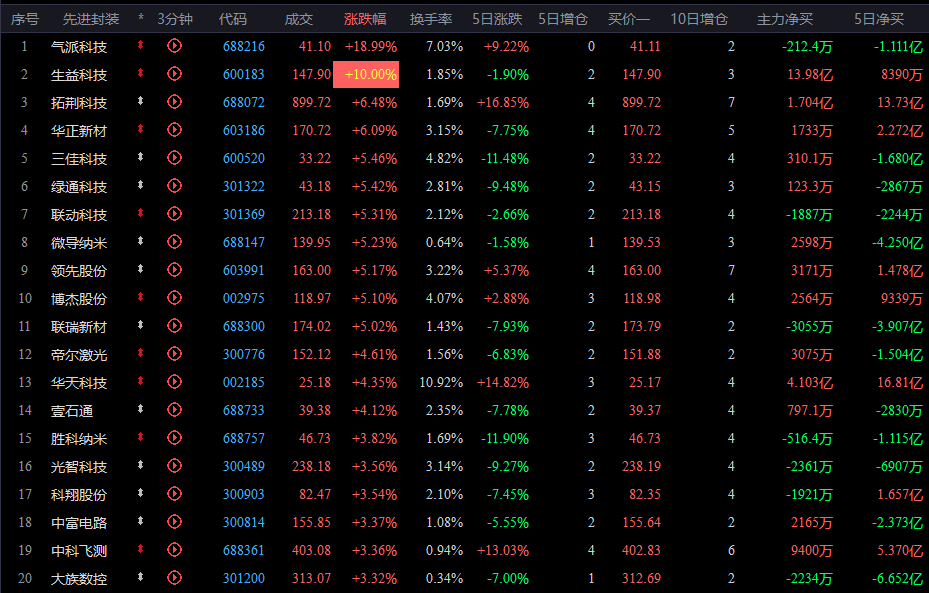Screen dimensions: 929x593
Task: Open 3-minute play icon in 华天科技 row
Action: click(x=174, y=382)
